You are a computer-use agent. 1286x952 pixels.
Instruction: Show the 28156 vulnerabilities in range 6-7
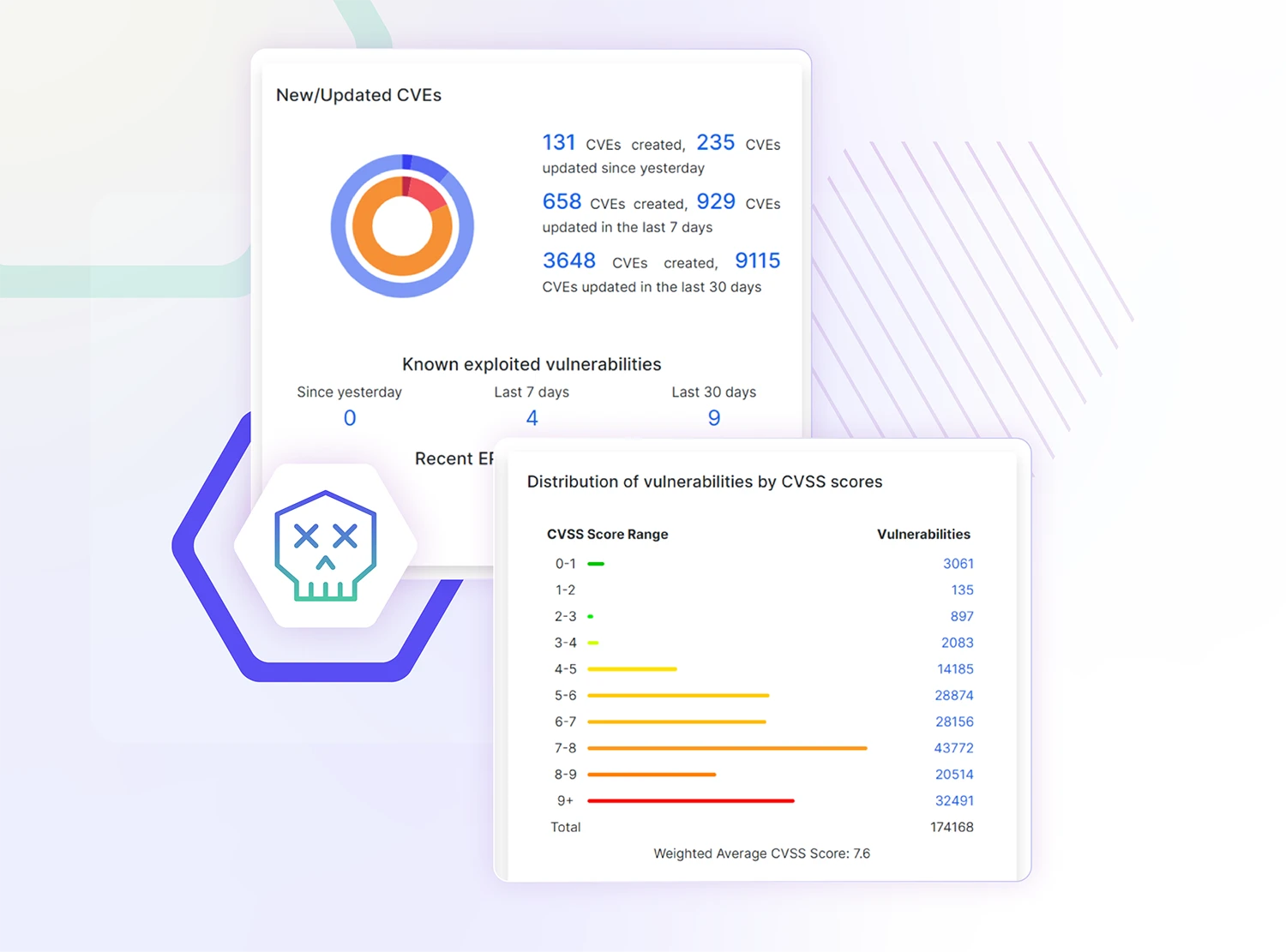pos(954,722)
